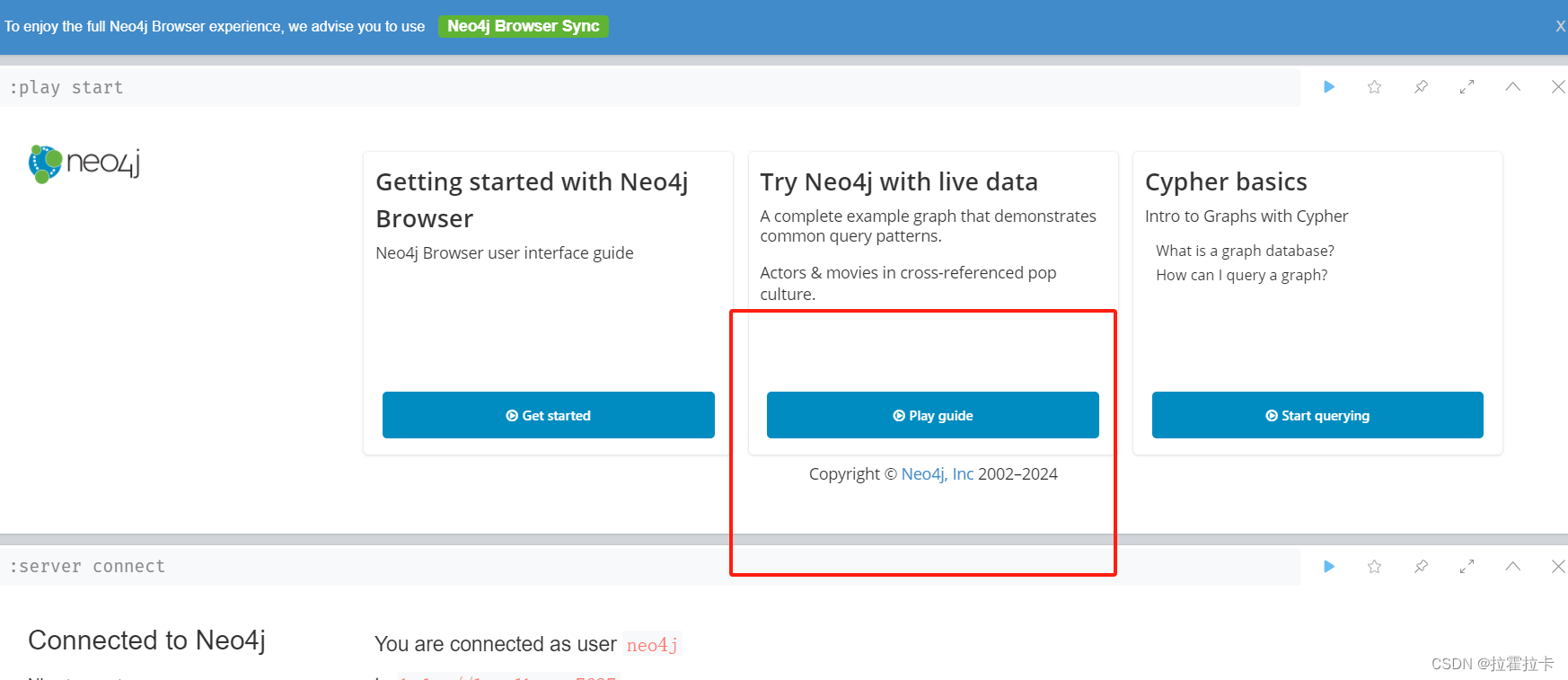The width and height of the screenshot is (1568, 680).
Task: Open Neo4j Browser Sync
Action: coord(524,26)
